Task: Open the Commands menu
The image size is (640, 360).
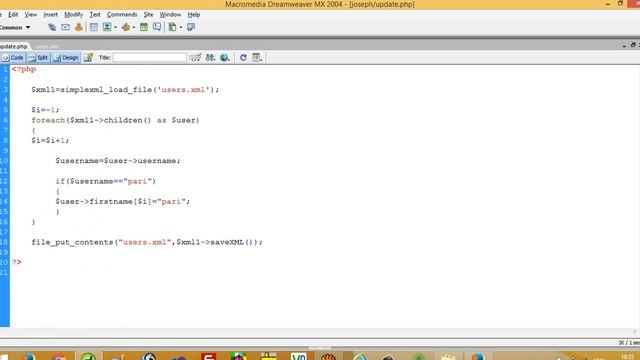Action: coord(122,14)
